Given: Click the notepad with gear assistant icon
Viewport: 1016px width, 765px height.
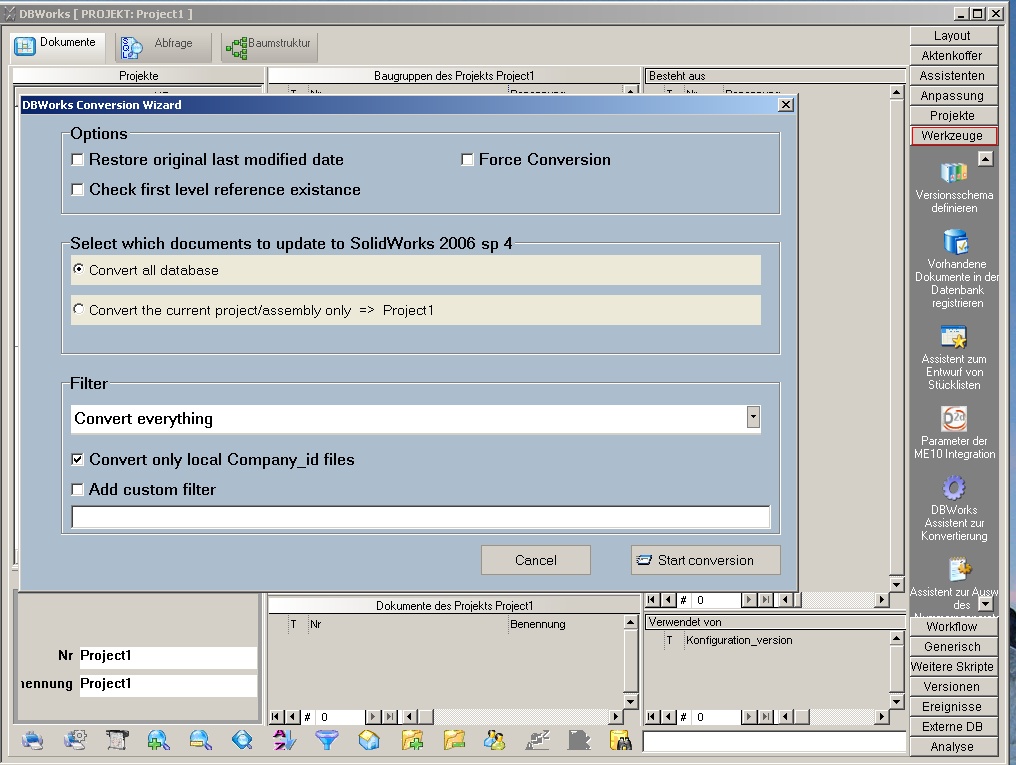Looking at the screenshot, I should tap(960, 570).
